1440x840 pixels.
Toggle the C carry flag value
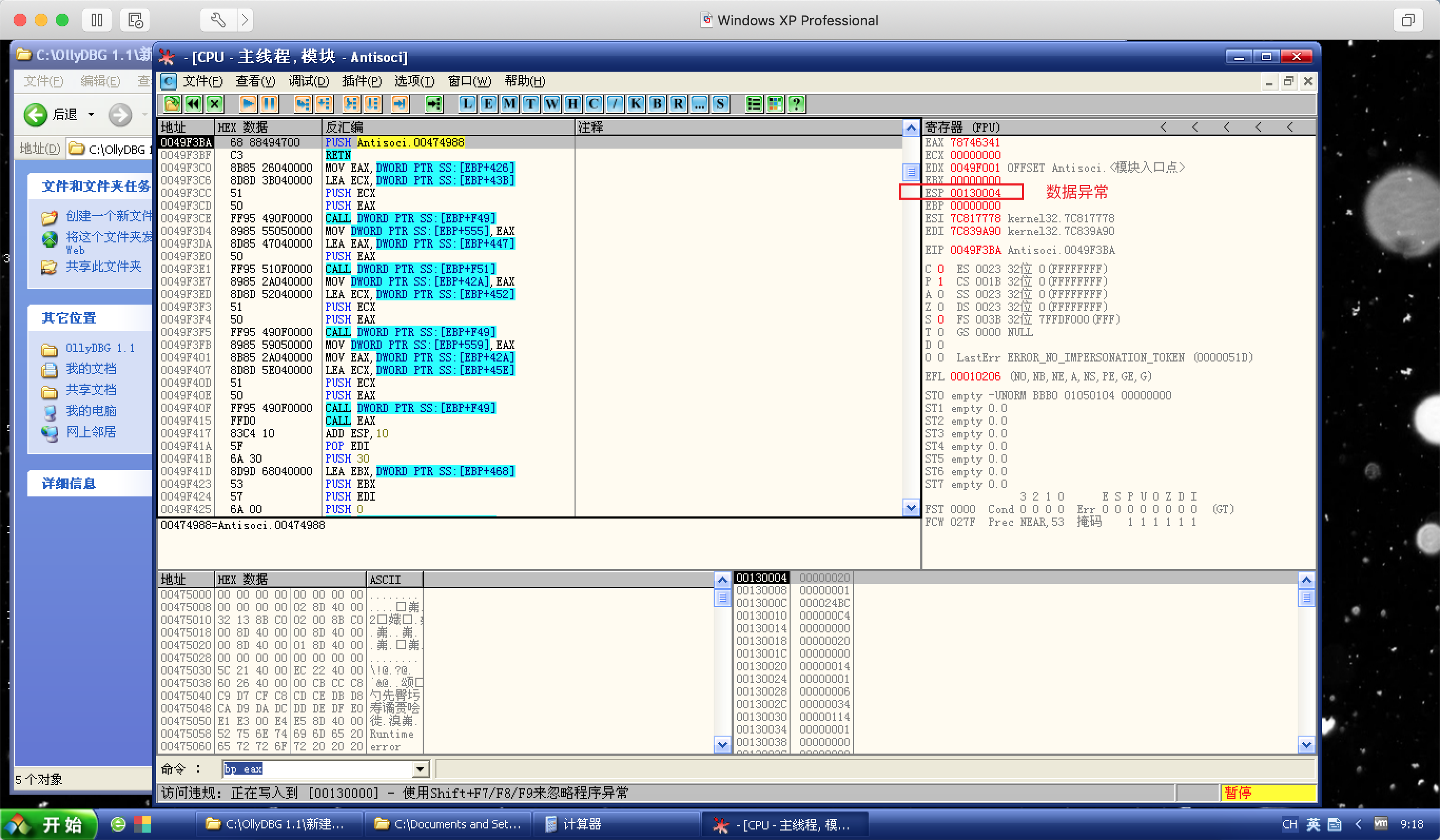pos(940,269)
